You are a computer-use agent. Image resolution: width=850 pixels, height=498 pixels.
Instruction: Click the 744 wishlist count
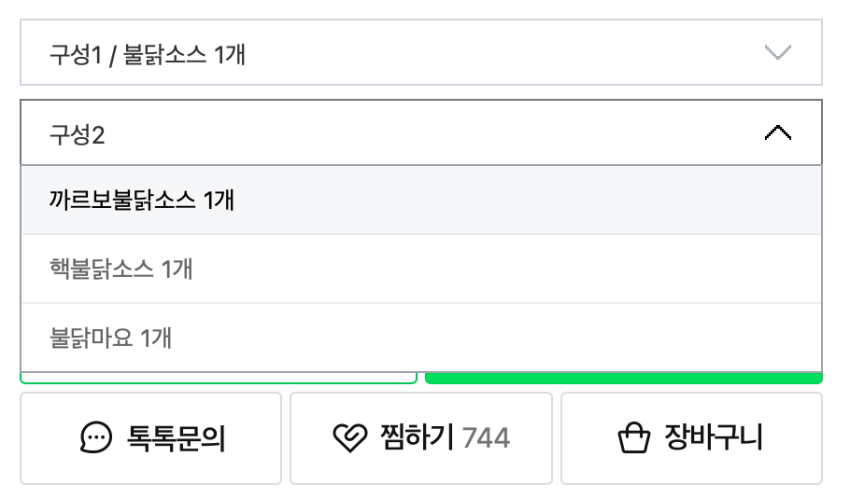click(x=486, y=438)
